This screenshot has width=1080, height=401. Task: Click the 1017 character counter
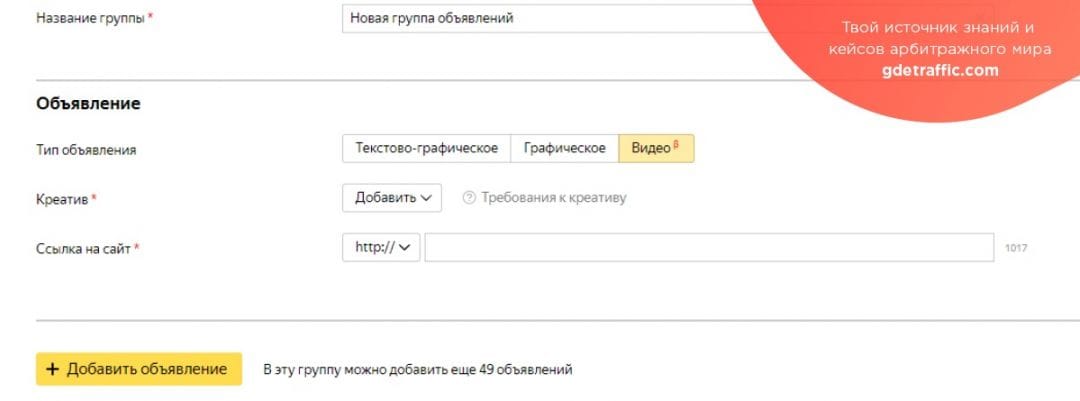pos(1016,248)
